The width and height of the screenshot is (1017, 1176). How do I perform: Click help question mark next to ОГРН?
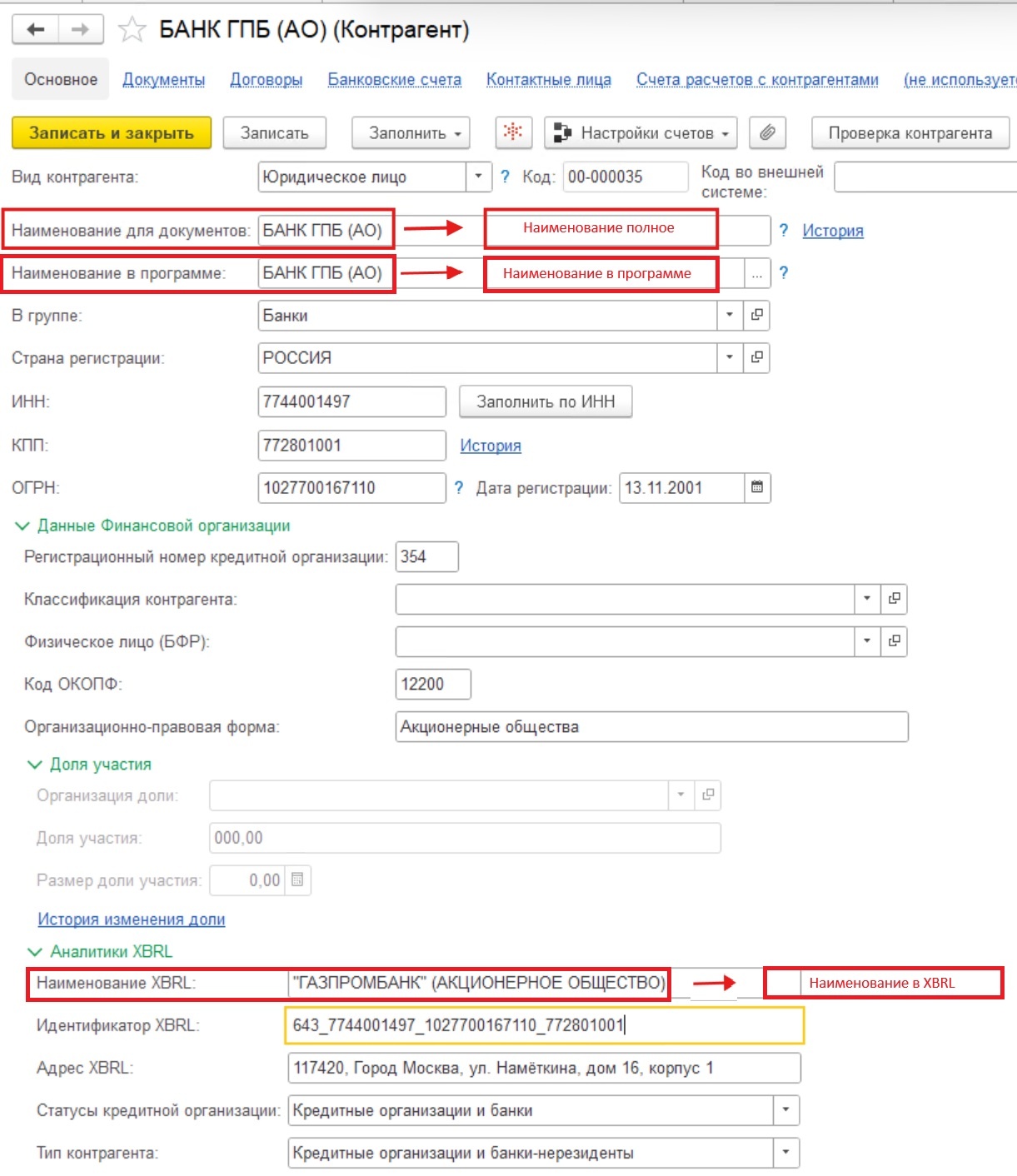click(x=459, y=487)
